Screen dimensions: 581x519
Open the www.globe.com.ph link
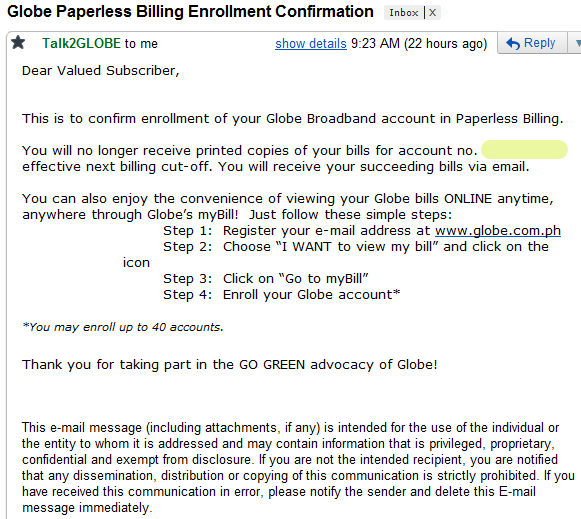498,231
